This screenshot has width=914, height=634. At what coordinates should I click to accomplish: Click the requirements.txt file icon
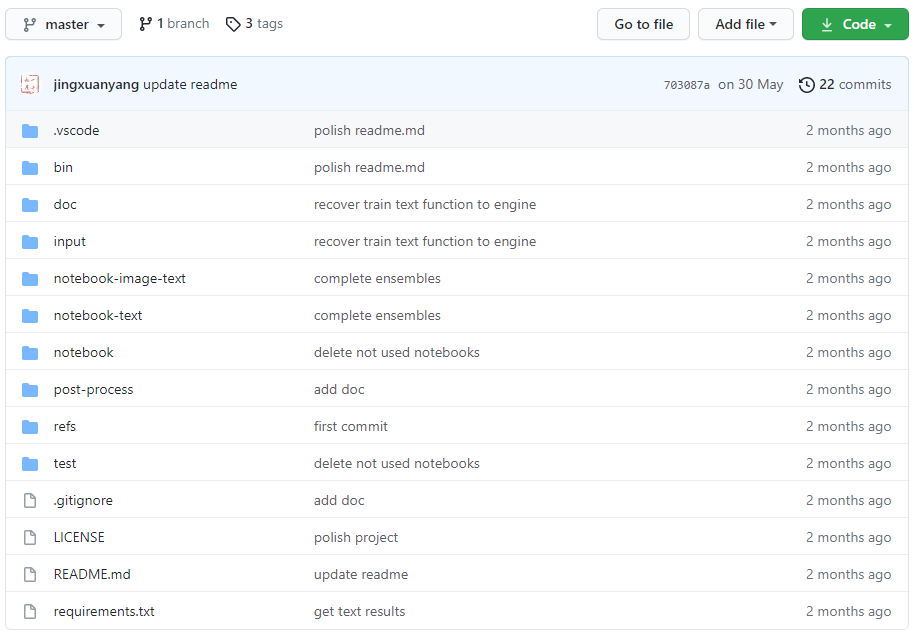click(x=30, y=611)
